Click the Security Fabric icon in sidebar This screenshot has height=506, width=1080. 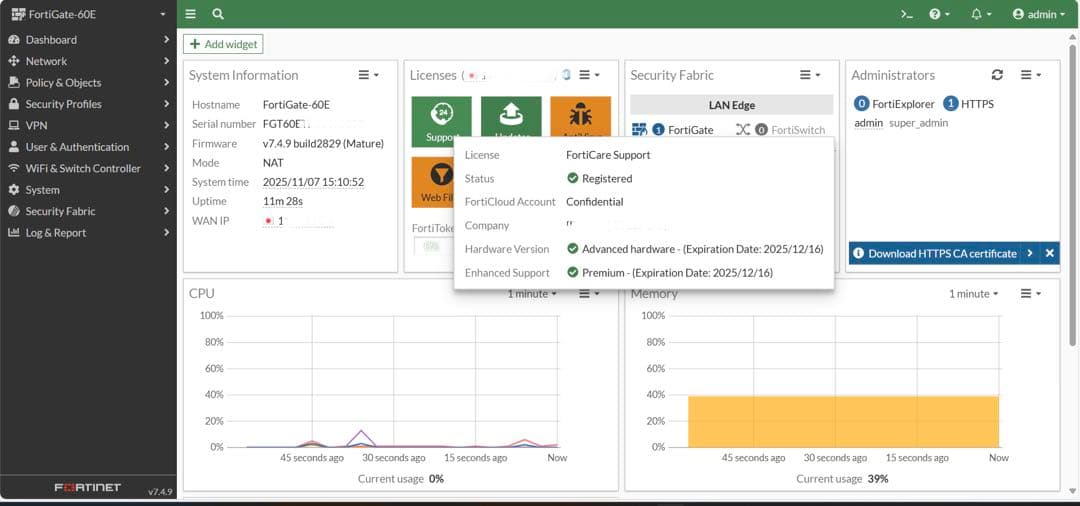(13, 211)
